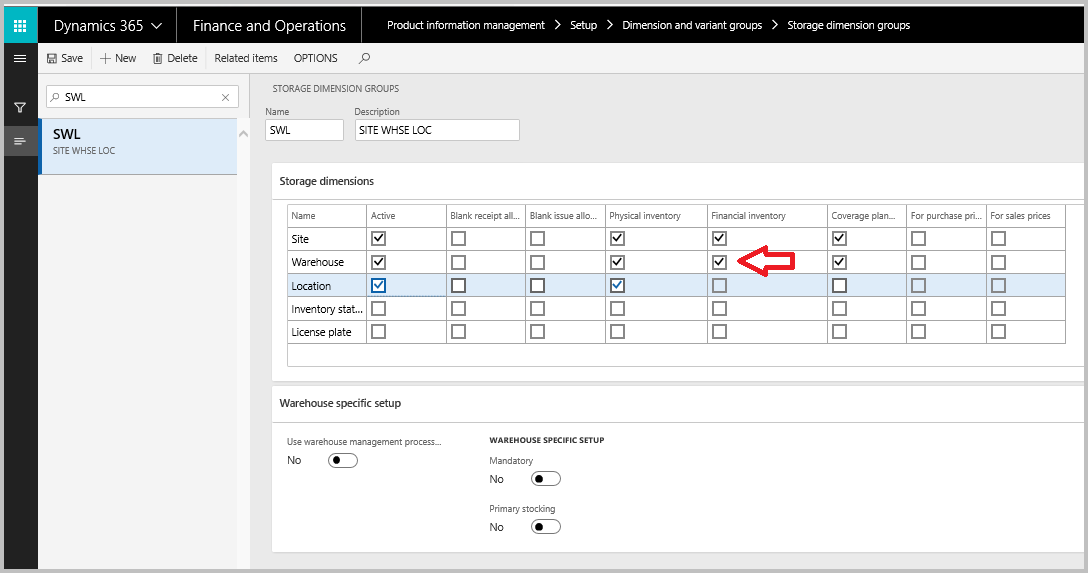Select the SWL record in the list
Image resolution: width=1088 pixels, height=573 pixels.
(x=138, y=146)
